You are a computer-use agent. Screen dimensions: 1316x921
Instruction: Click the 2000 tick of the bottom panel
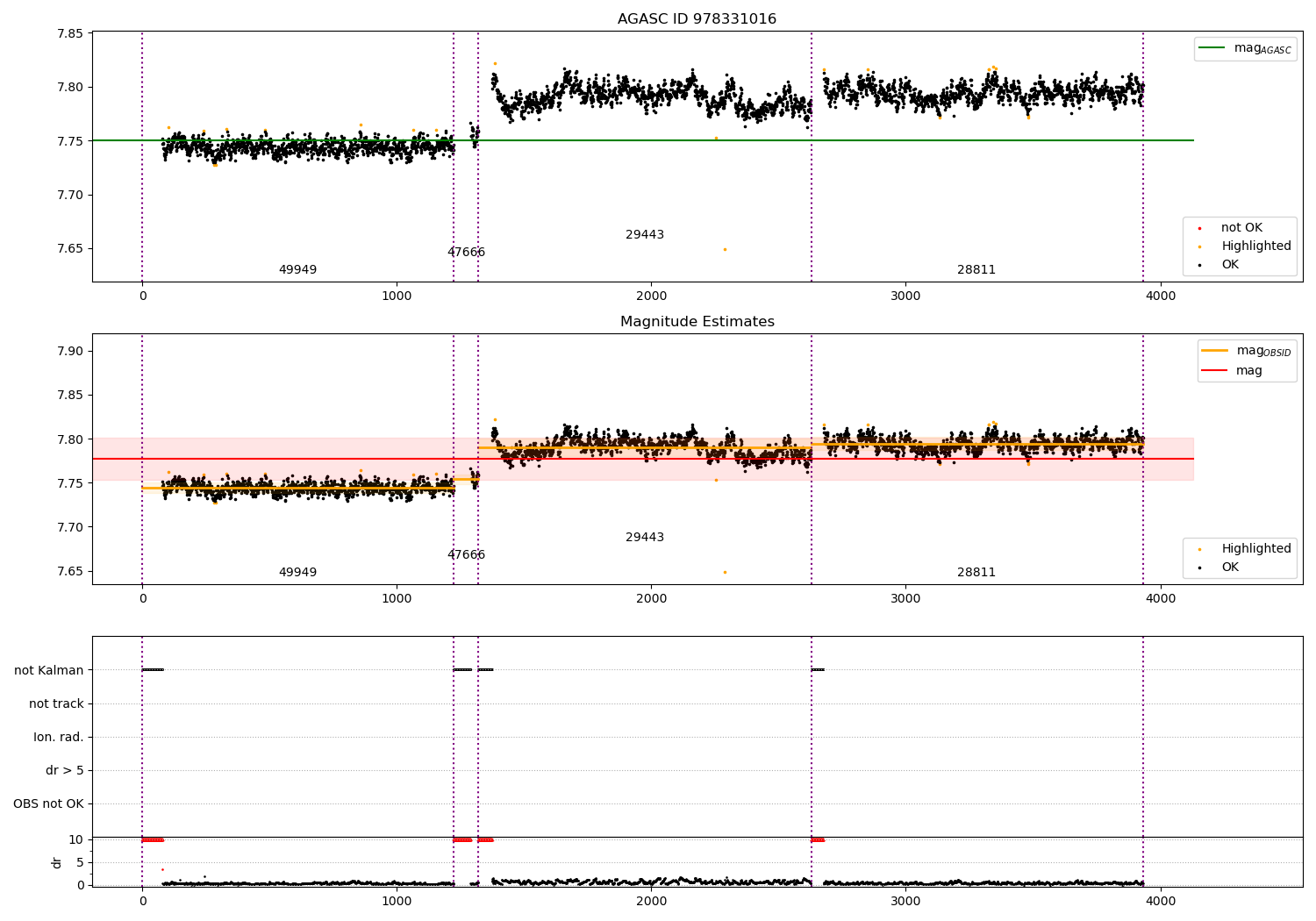(651, 901)
